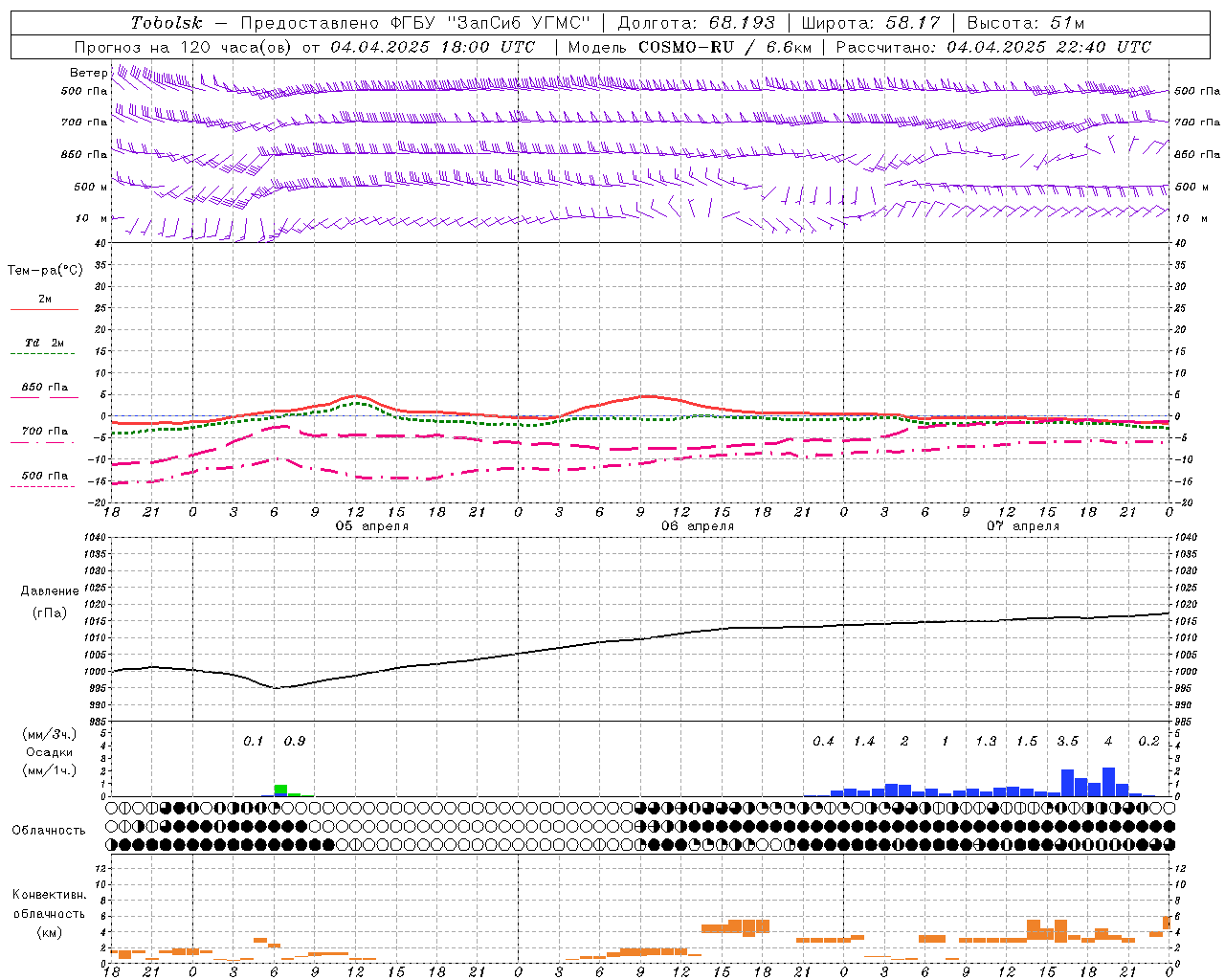Viewport: 1225px width, 980px height.
Task: Click the '(мм/1ч.)' units label
Action: 50,770
